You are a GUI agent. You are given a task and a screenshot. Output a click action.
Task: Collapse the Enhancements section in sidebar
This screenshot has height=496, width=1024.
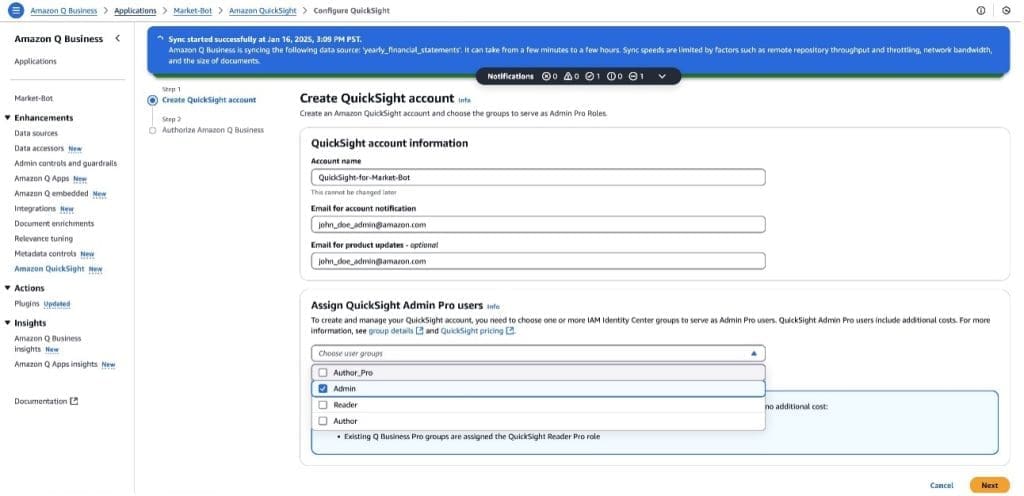click(8, 118)
